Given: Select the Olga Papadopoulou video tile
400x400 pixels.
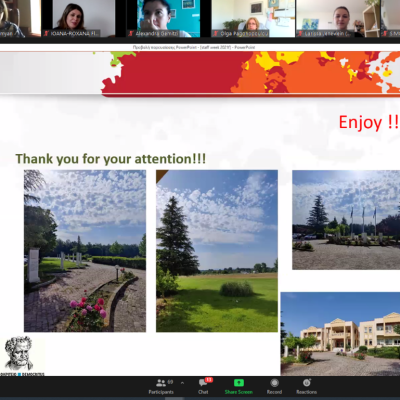Looking at the screenshot, I should [x=253, y=18].
